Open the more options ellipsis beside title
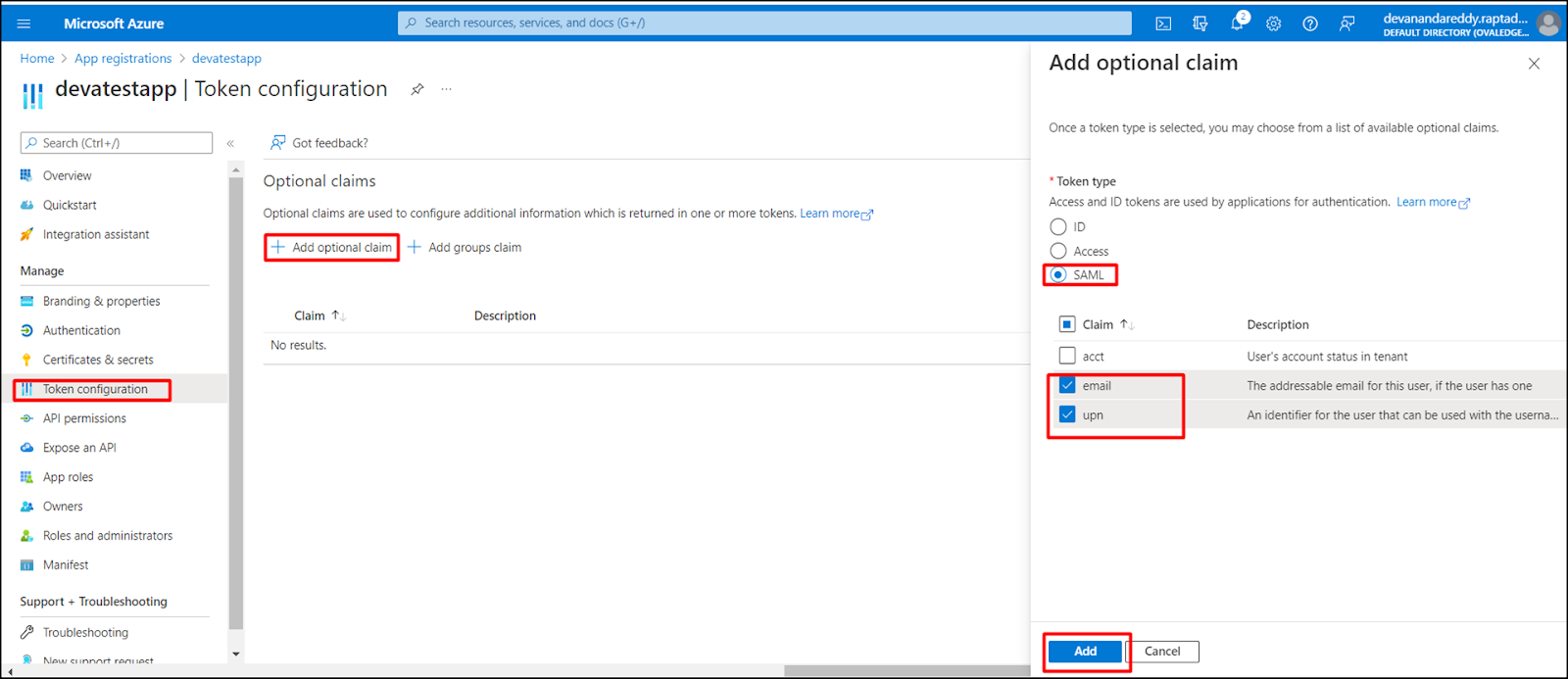 pyautogui.click(x=447, y=89)
